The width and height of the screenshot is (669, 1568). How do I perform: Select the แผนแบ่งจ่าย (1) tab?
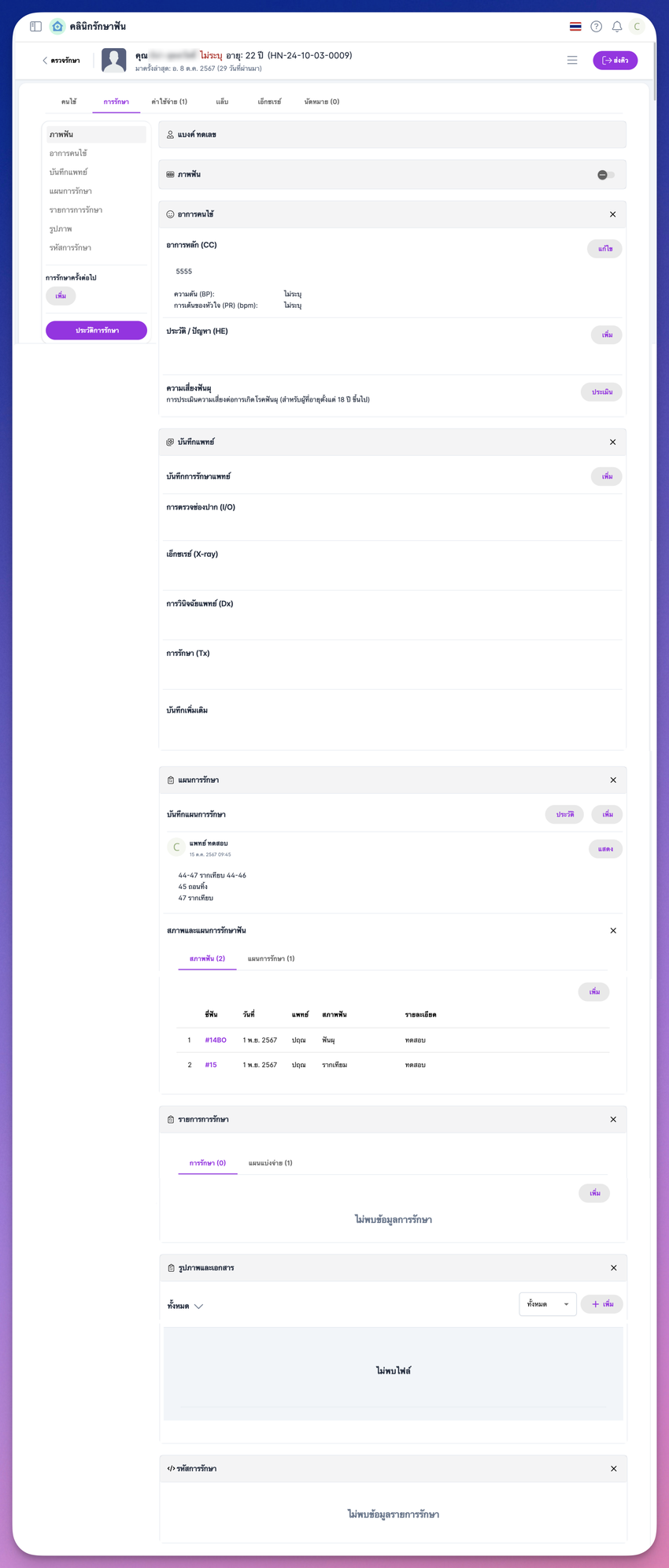coord(270,1162)
